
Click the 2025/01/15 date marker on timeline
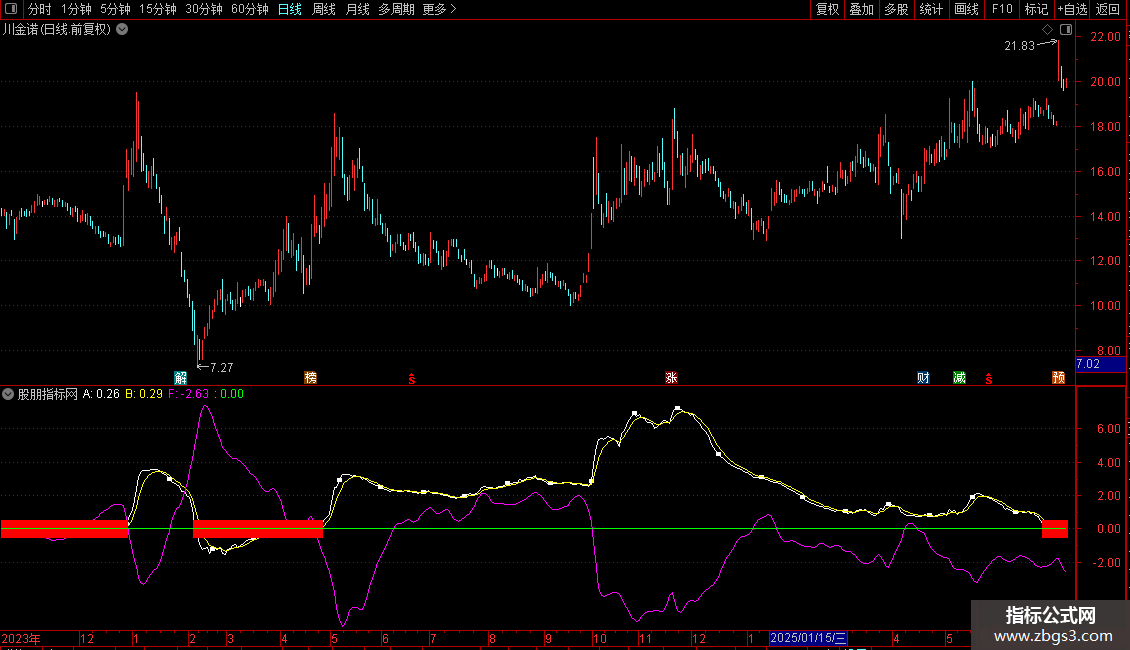pyautogui.click(x=808, y=638)
